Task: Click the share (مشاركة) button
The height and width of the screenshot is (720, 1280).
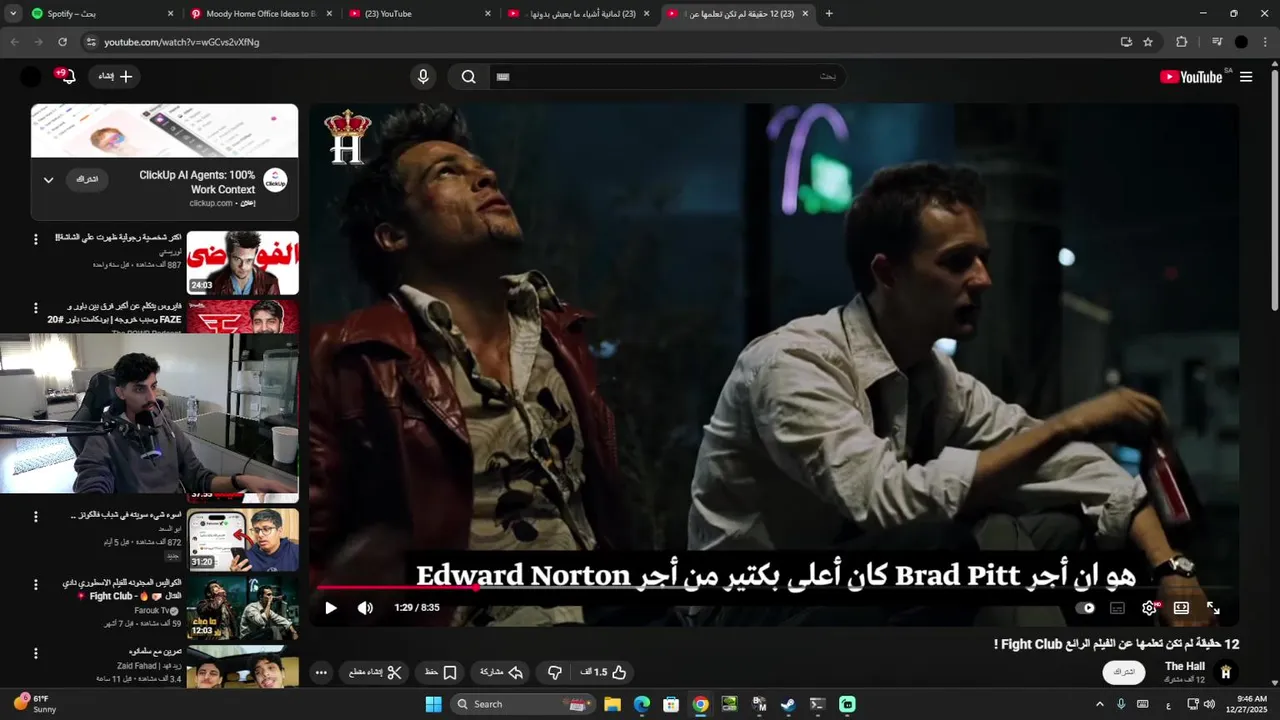Action: click(501, 673)
